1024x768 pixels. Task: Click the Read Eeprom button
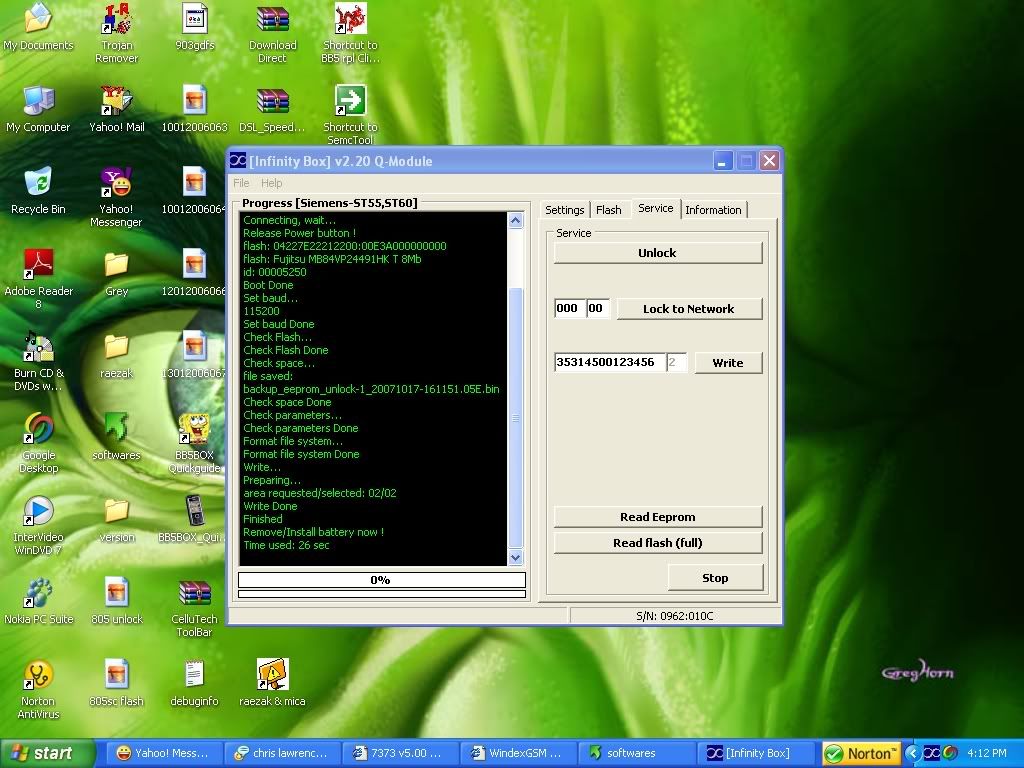tap(658, 517)
